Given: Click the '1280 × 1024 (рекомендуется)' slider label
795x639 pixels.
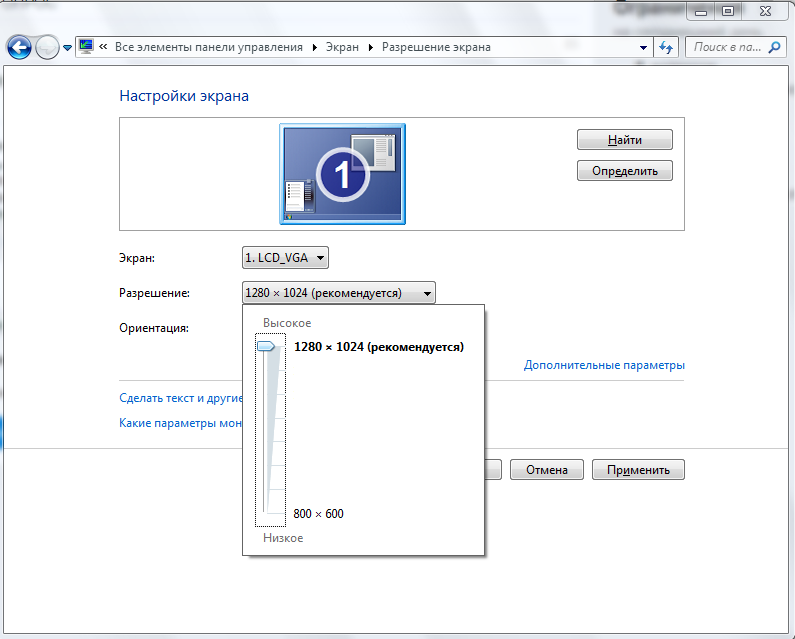Looking at the screenshot, I should (x=379, y=347).
